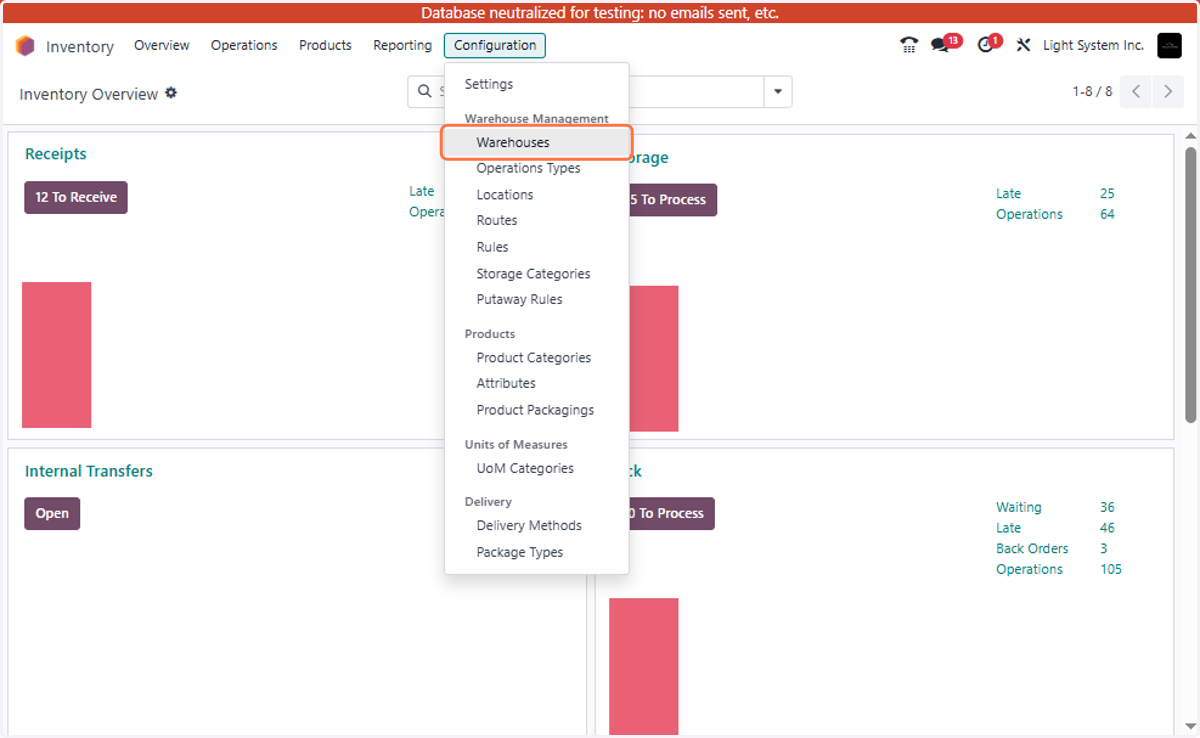Click the 12 To Receive button
1200x738 pixels.
click(76, 197)
